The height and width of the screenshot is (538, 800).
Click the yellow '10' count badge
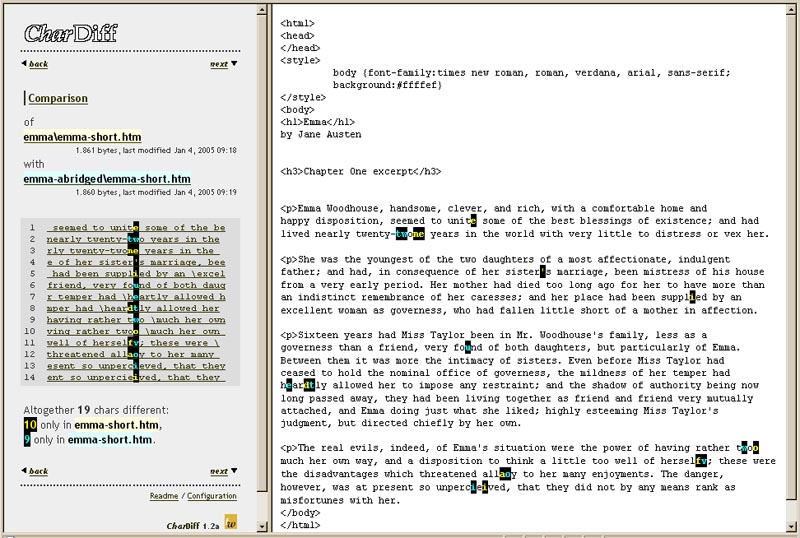click(x=30, y=425)
